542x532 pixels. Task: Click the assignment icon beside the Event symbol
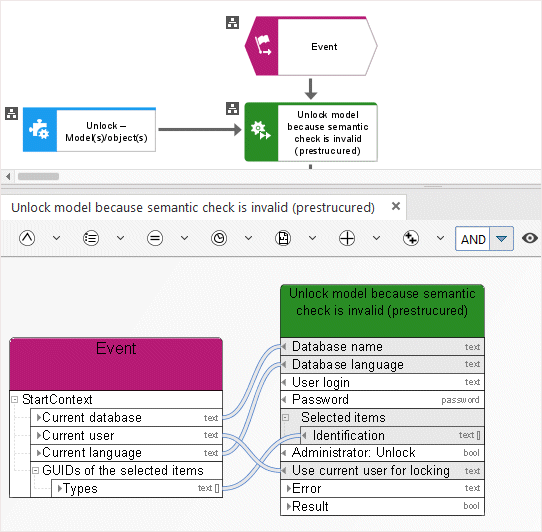tap(232, 22)
